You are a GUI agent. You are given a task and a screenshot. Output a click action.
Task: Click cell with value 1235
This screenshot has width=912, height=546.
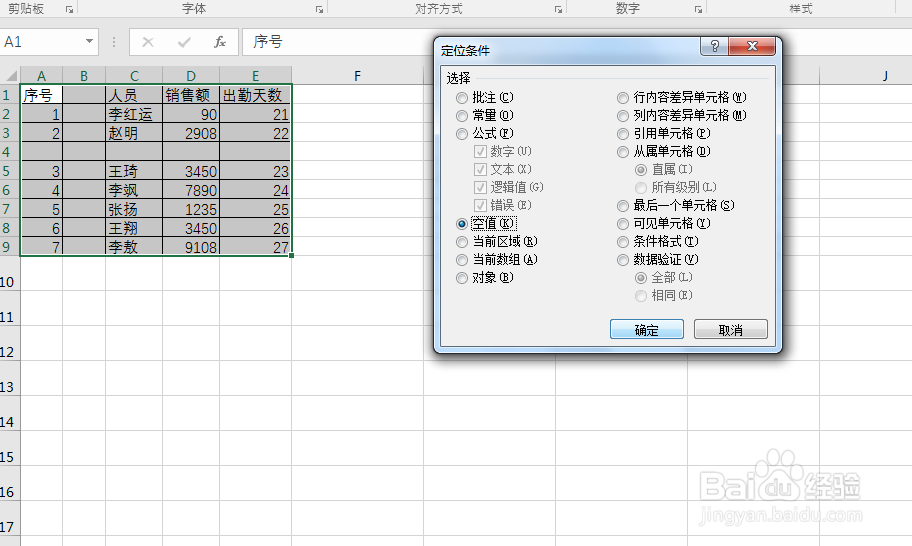191,209
